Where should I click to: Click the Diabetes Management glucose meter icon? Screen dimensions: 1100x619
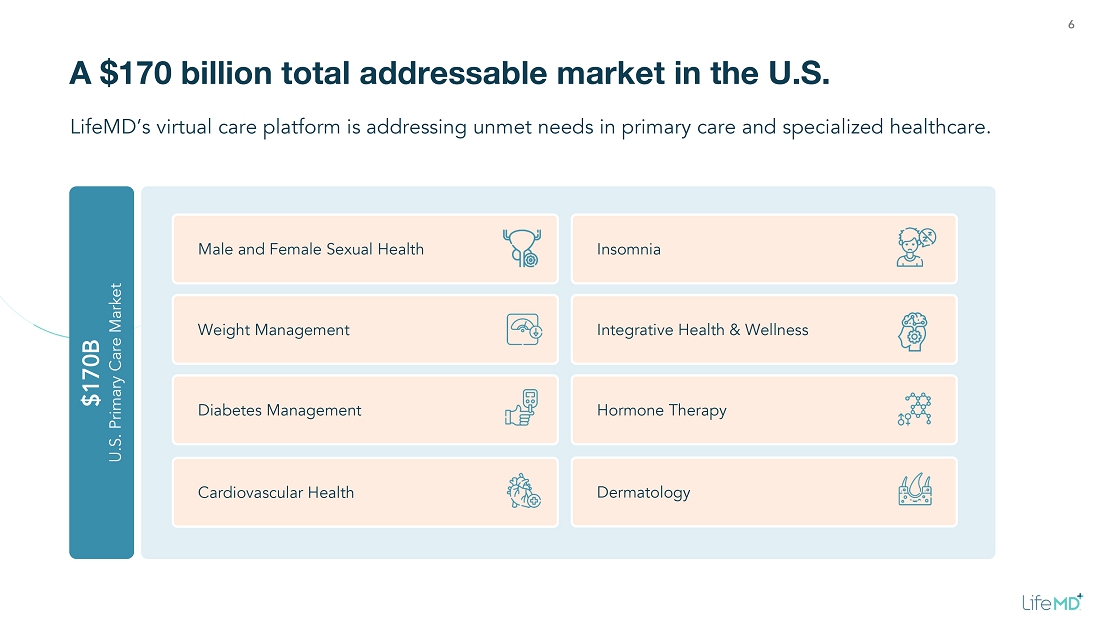pos(521,409)
